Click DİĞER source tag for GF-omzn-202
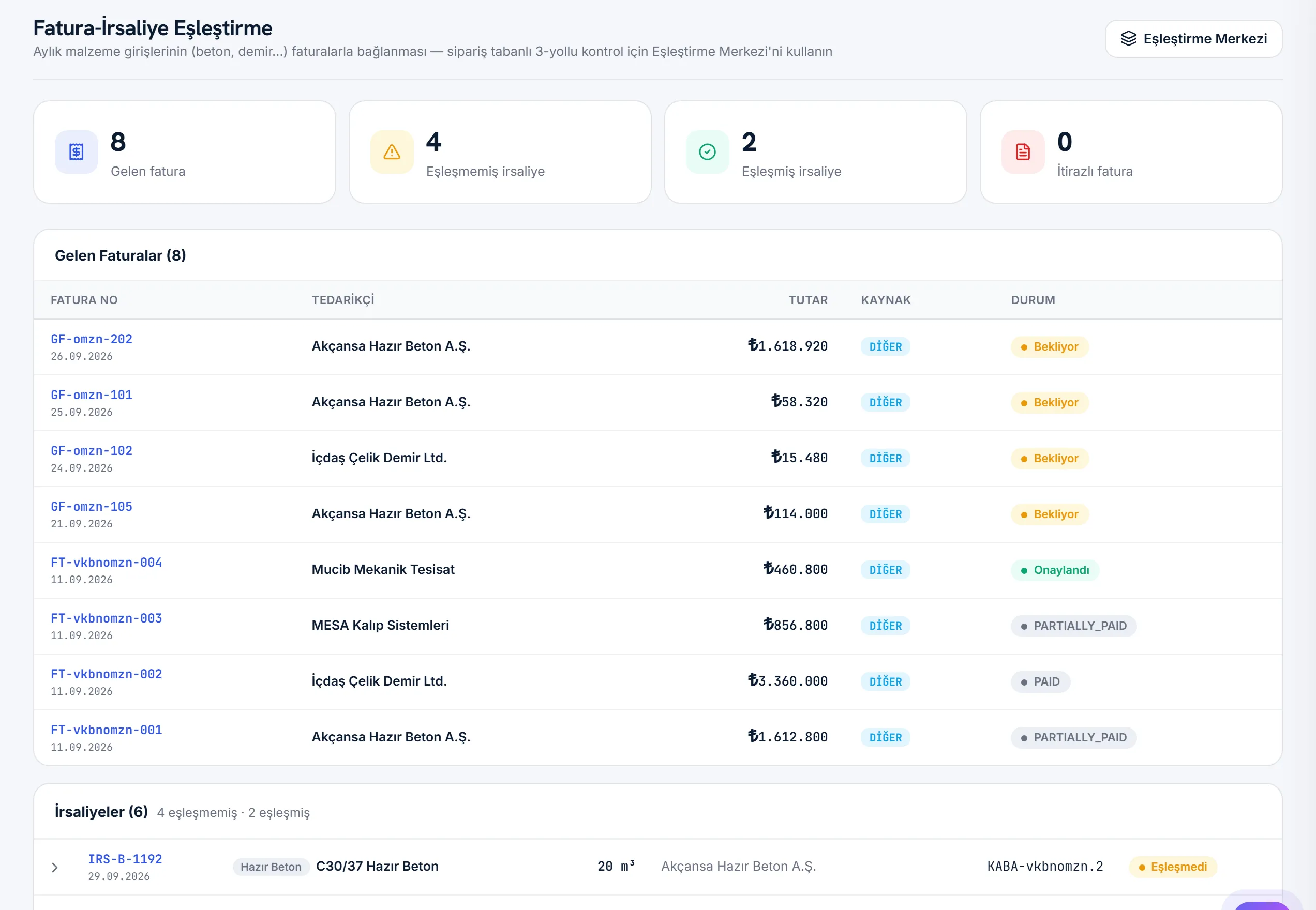 pyautogui.click(x=885, y=346)
